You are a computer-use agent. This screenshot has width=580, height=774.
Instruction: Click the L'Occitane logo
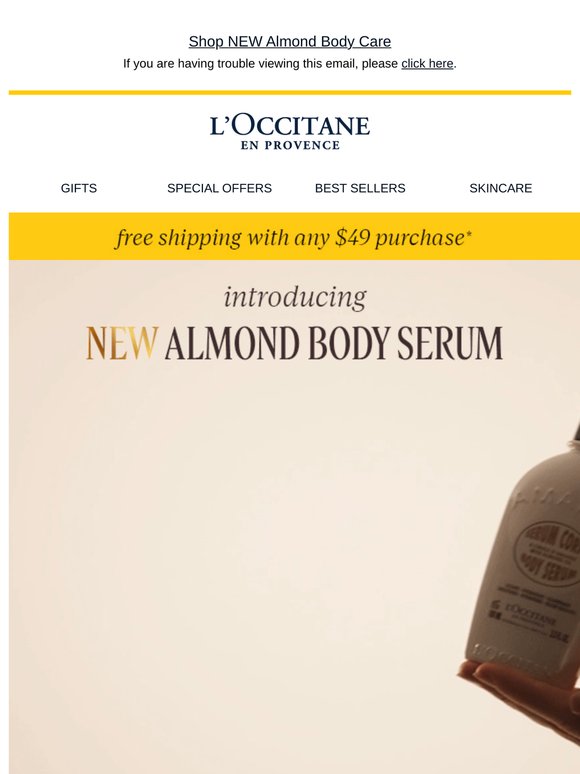click(290, 132)
